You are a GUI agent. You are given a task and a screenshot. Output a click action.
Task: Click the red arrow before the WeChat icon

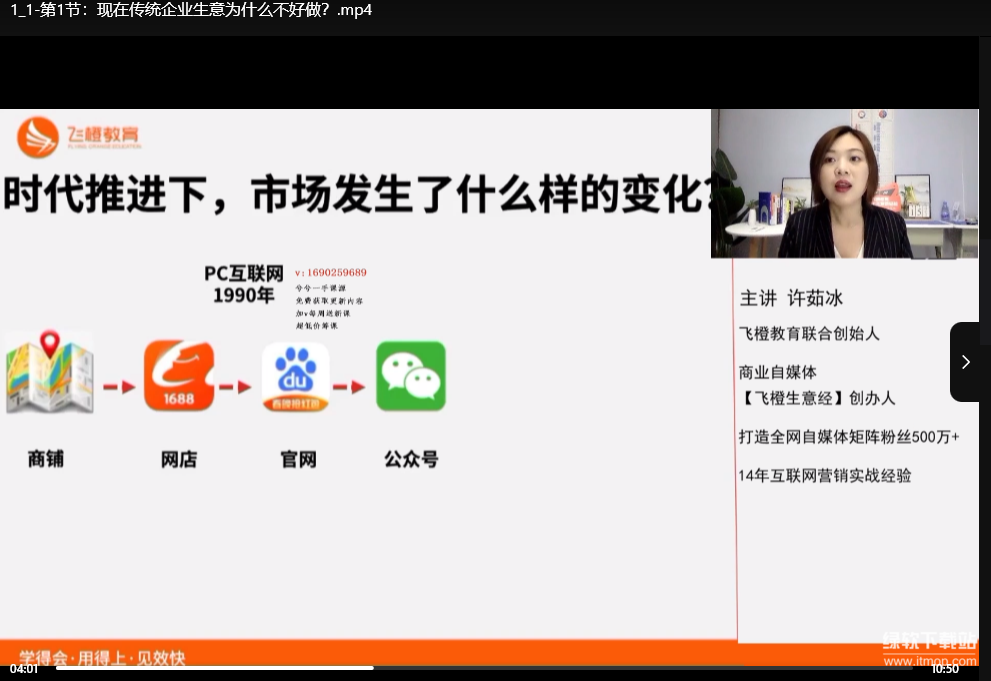click(350, 387)
